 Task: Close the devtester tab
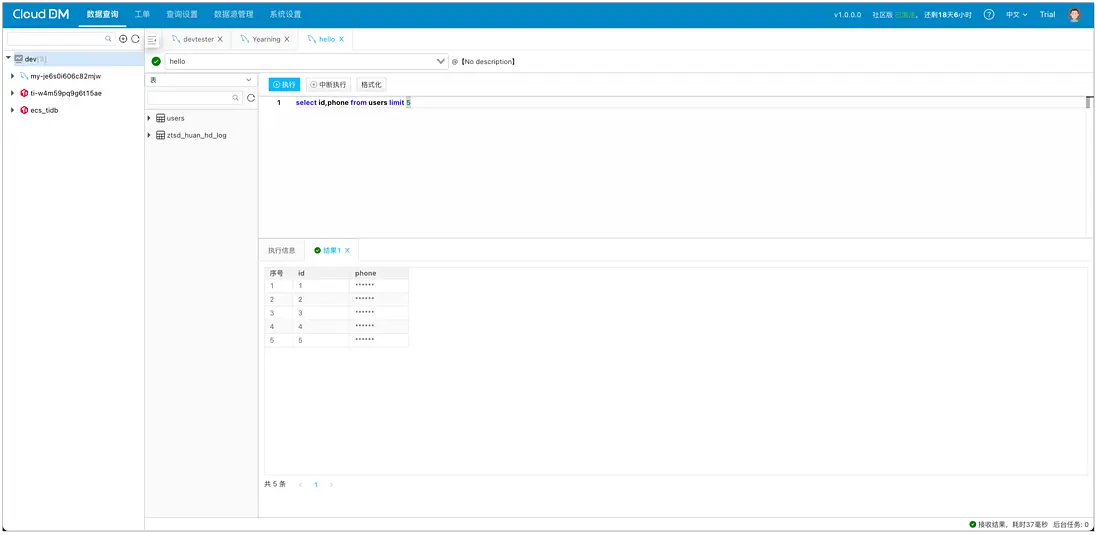(x=220, y=39)
